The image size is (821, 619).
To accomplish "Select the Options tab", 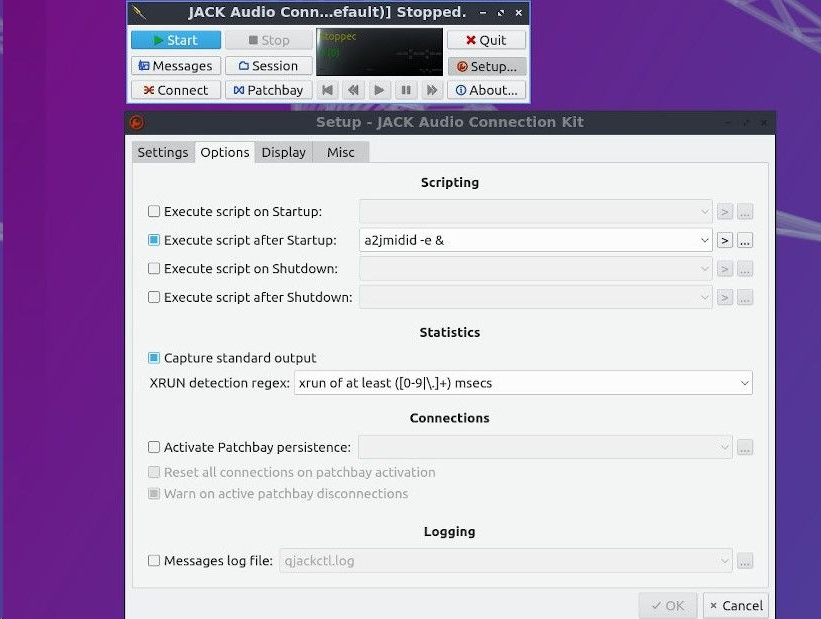I will [x=225, y=152].
